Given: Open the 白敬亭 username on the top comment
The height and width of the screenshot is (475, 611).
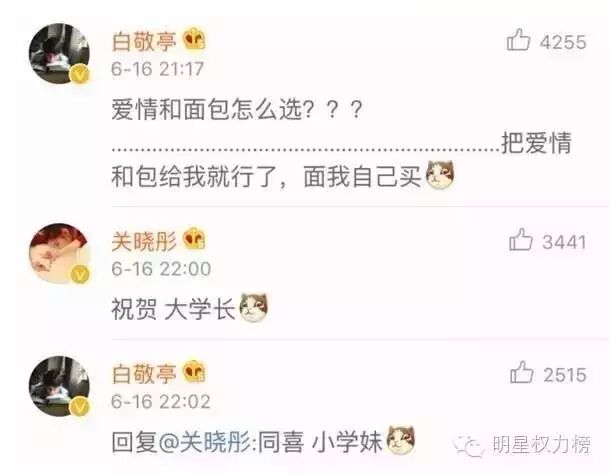Looking at the screenshot, I should coord(144,42).
